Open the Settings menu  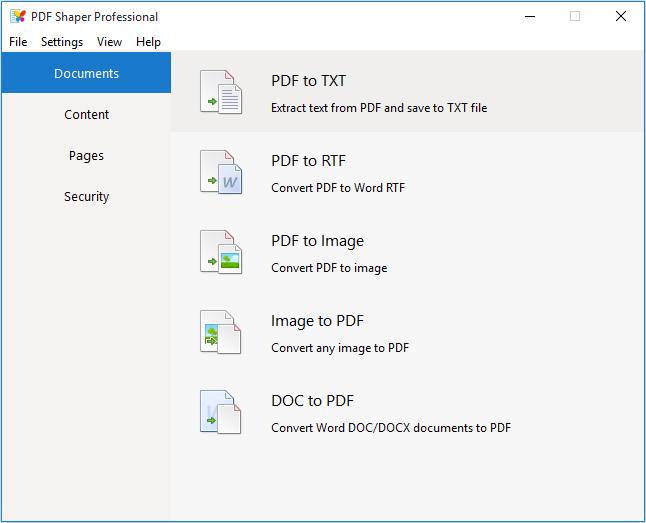click(x=62, y=42)
